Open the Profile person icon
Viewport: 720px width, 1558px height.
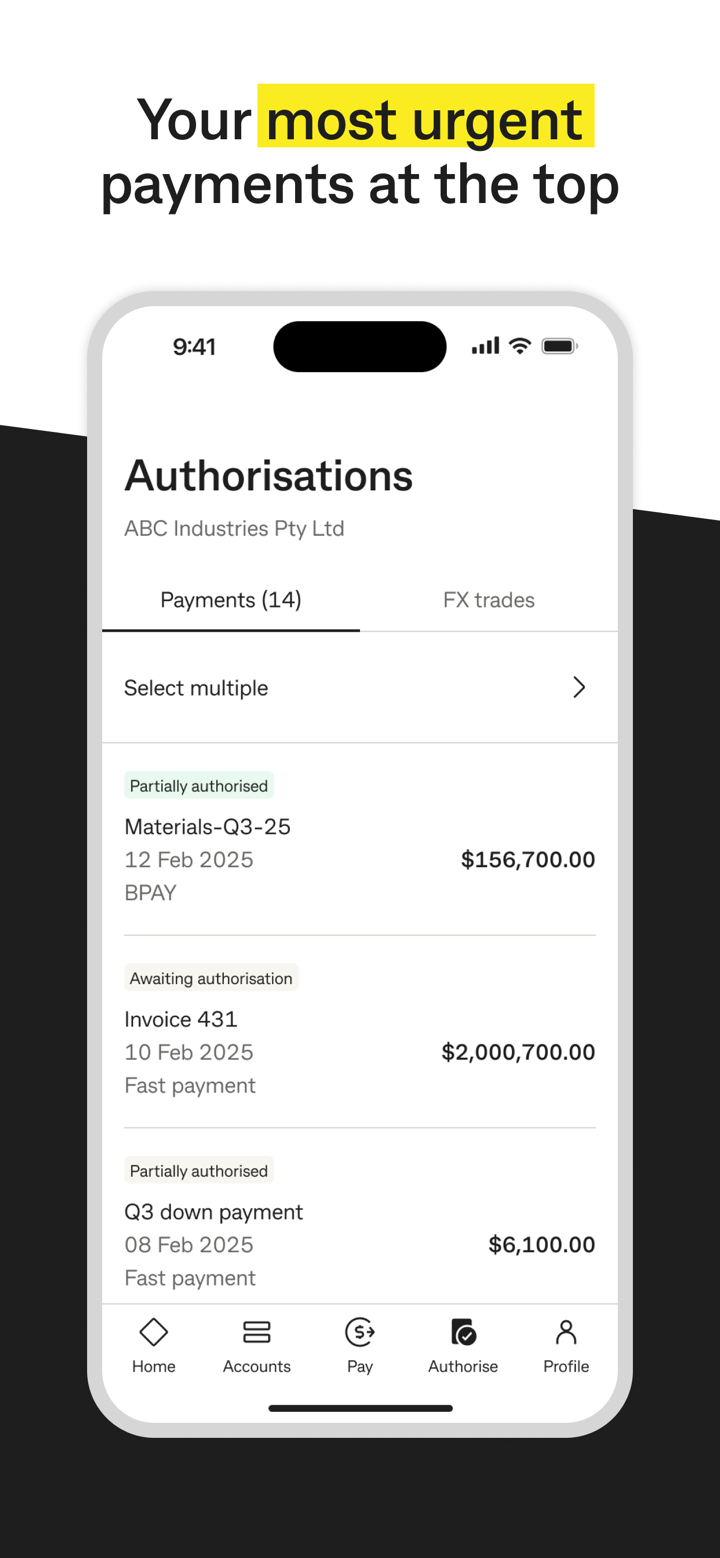click(x=566, y=1333)
